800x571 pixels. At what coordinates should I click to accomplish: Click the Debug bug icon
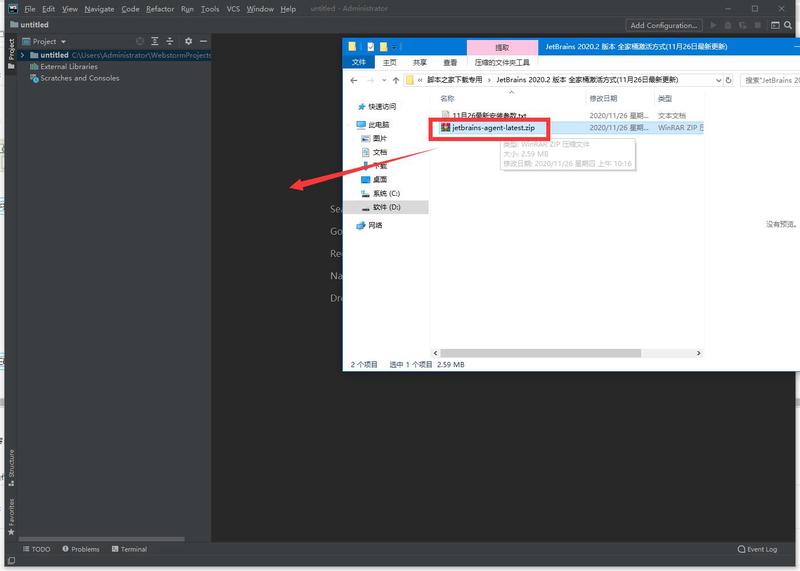pos(728,25)
